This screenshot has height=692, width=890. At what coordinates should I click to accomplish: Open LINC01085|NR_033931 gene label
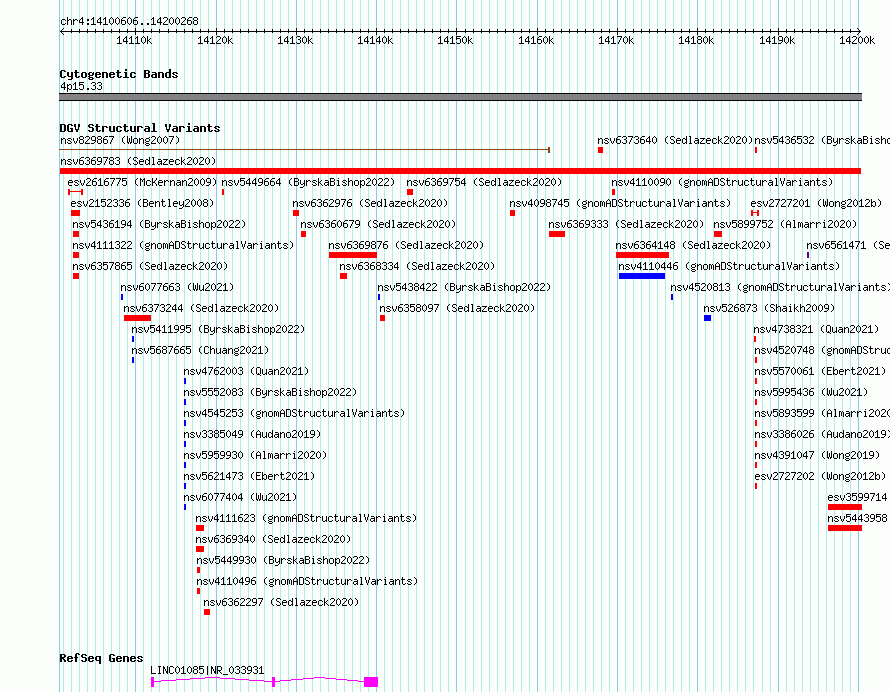pyautogui.click(x=207, y=670)
